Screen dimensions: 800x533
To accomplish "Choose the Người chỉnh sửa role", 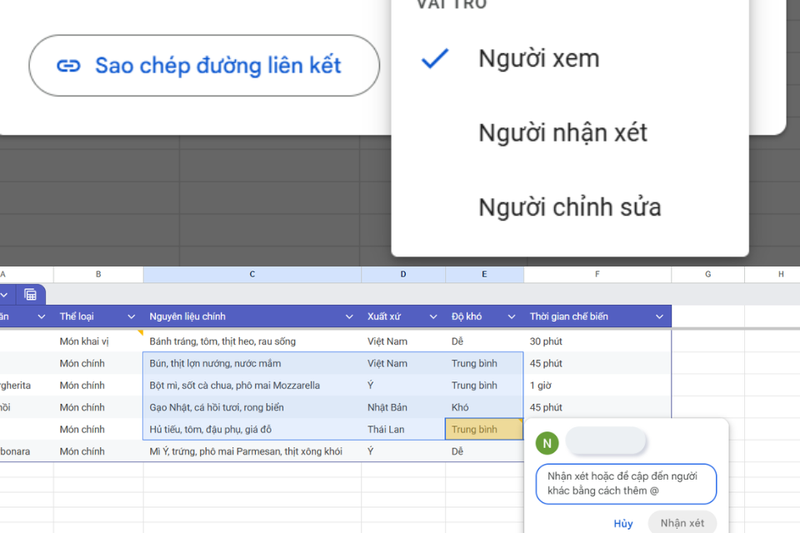I will (570, 207).
